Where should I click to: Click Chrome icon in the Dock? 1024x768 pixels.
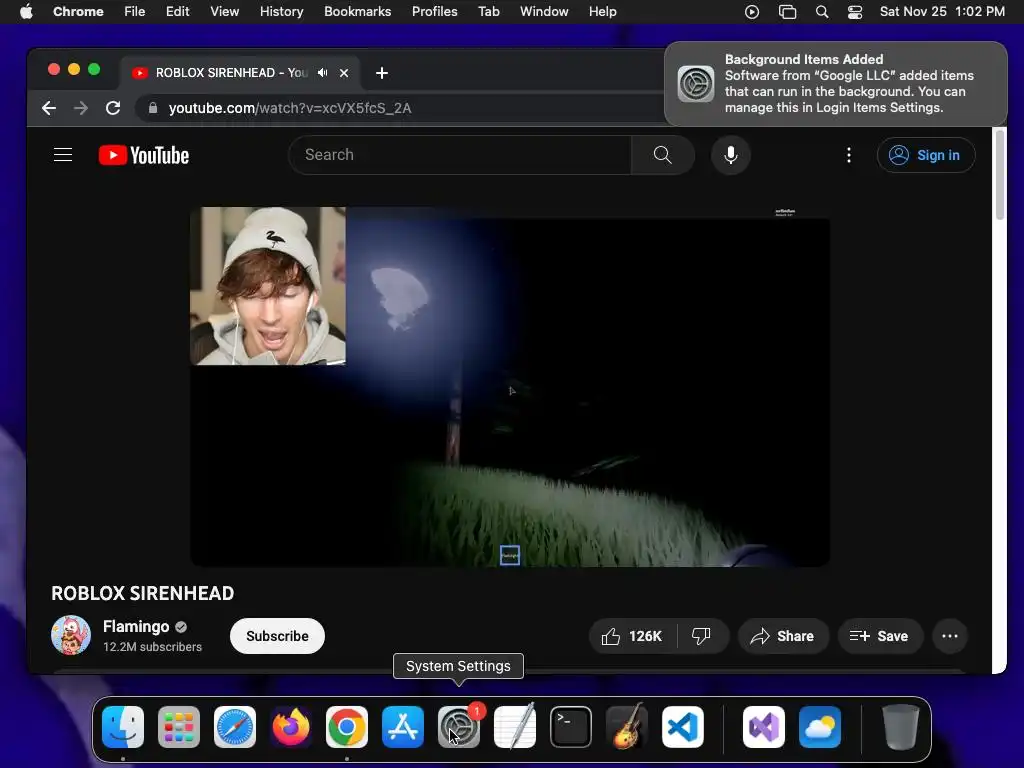pos(347,727)
